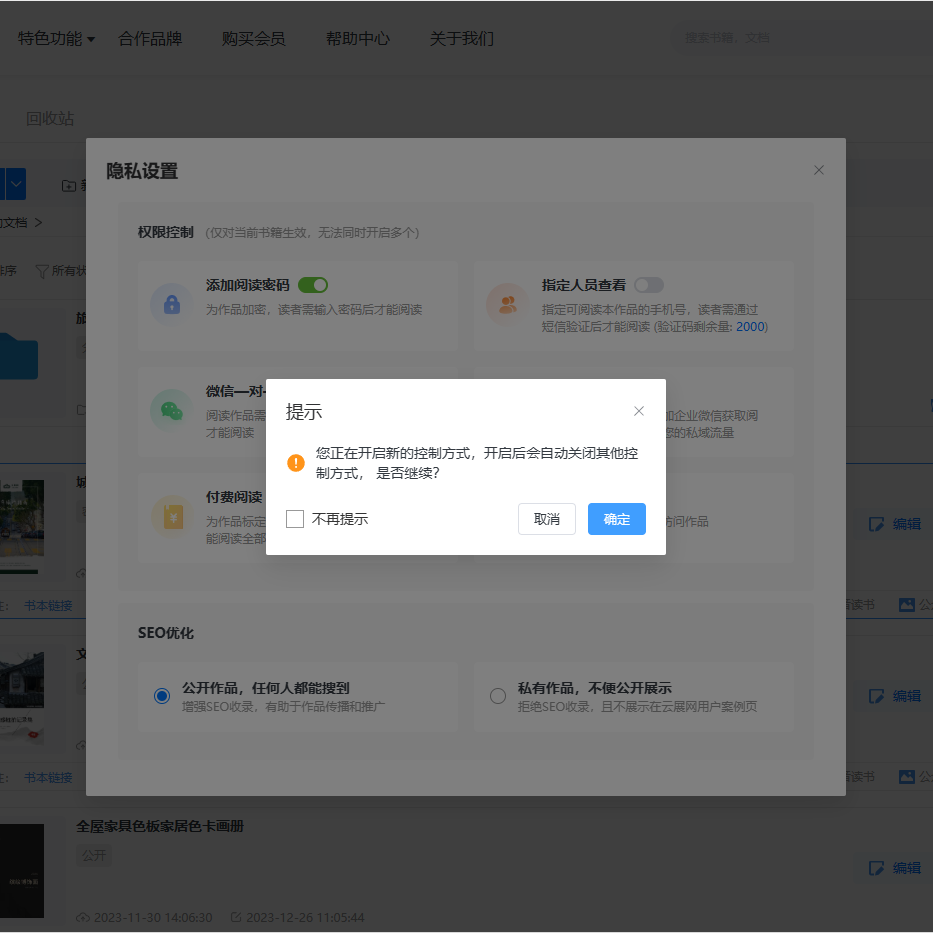
Task: Click the new folder icon in toolbar
Action: (69, 186)
